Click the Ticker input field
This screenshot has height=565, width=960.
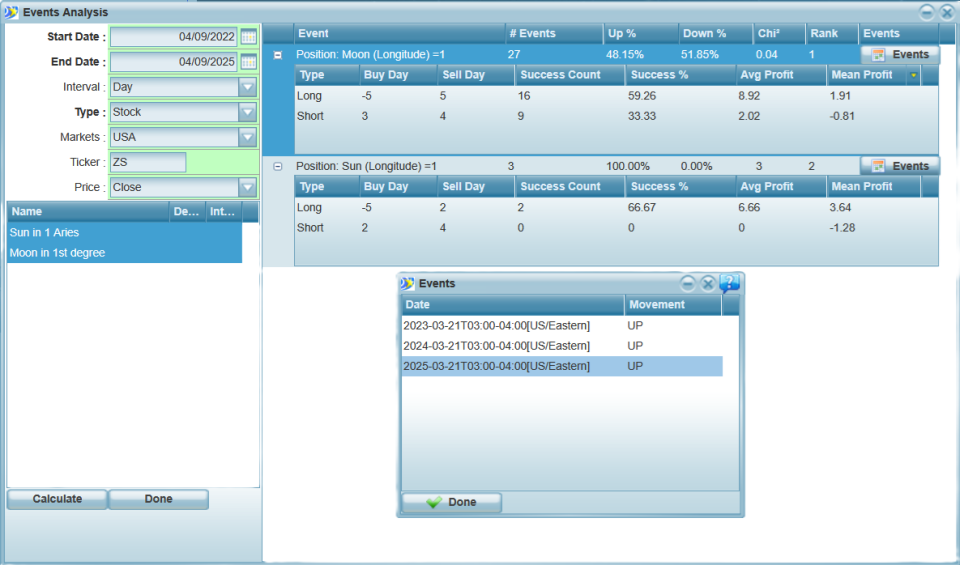pos(148,162)
